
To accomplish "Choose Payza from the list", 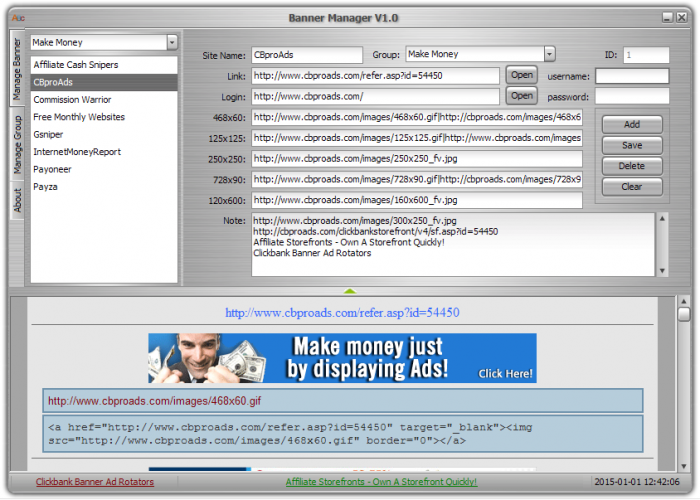I will [x=47, y=187].
